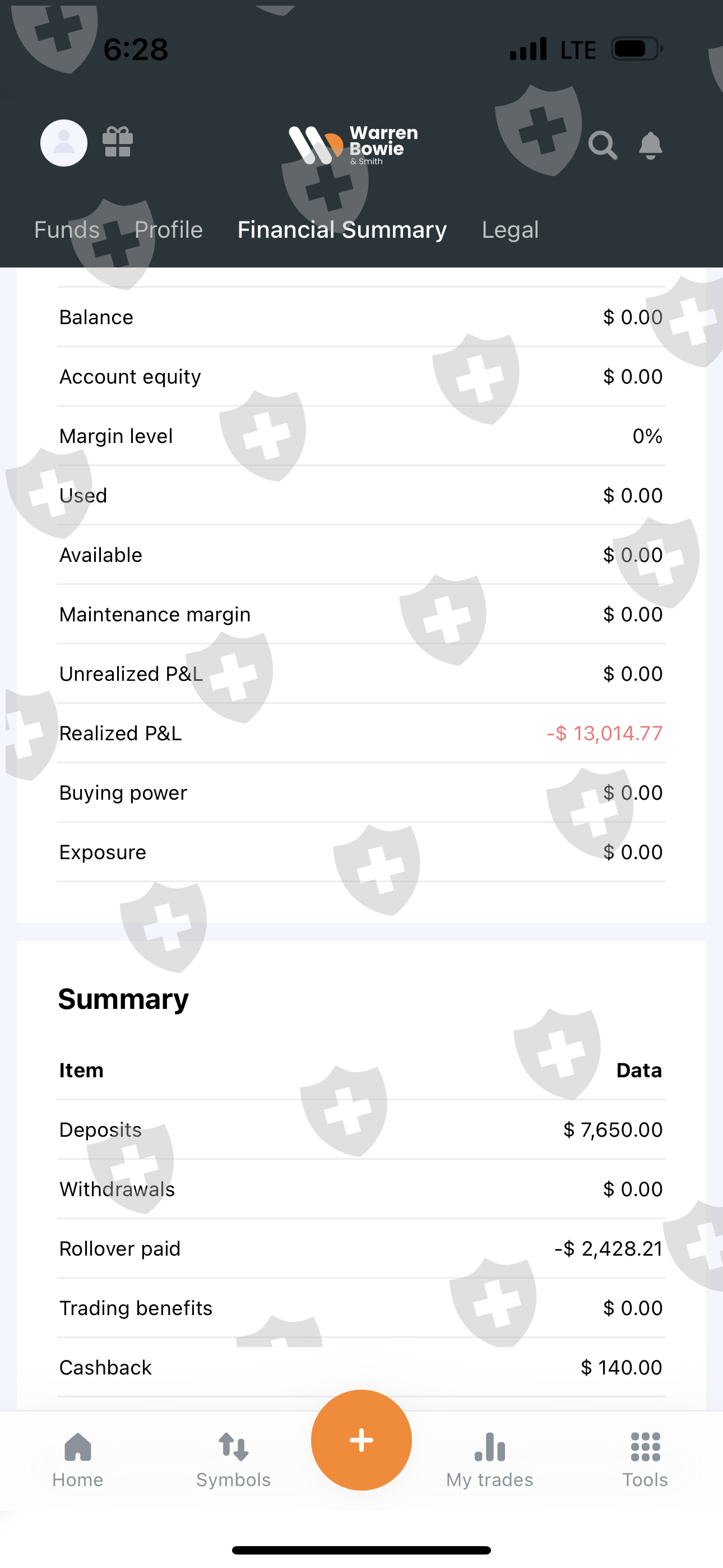
Task: Tap the Balance row
Action: pyautogui.click(x=361, y=317)
